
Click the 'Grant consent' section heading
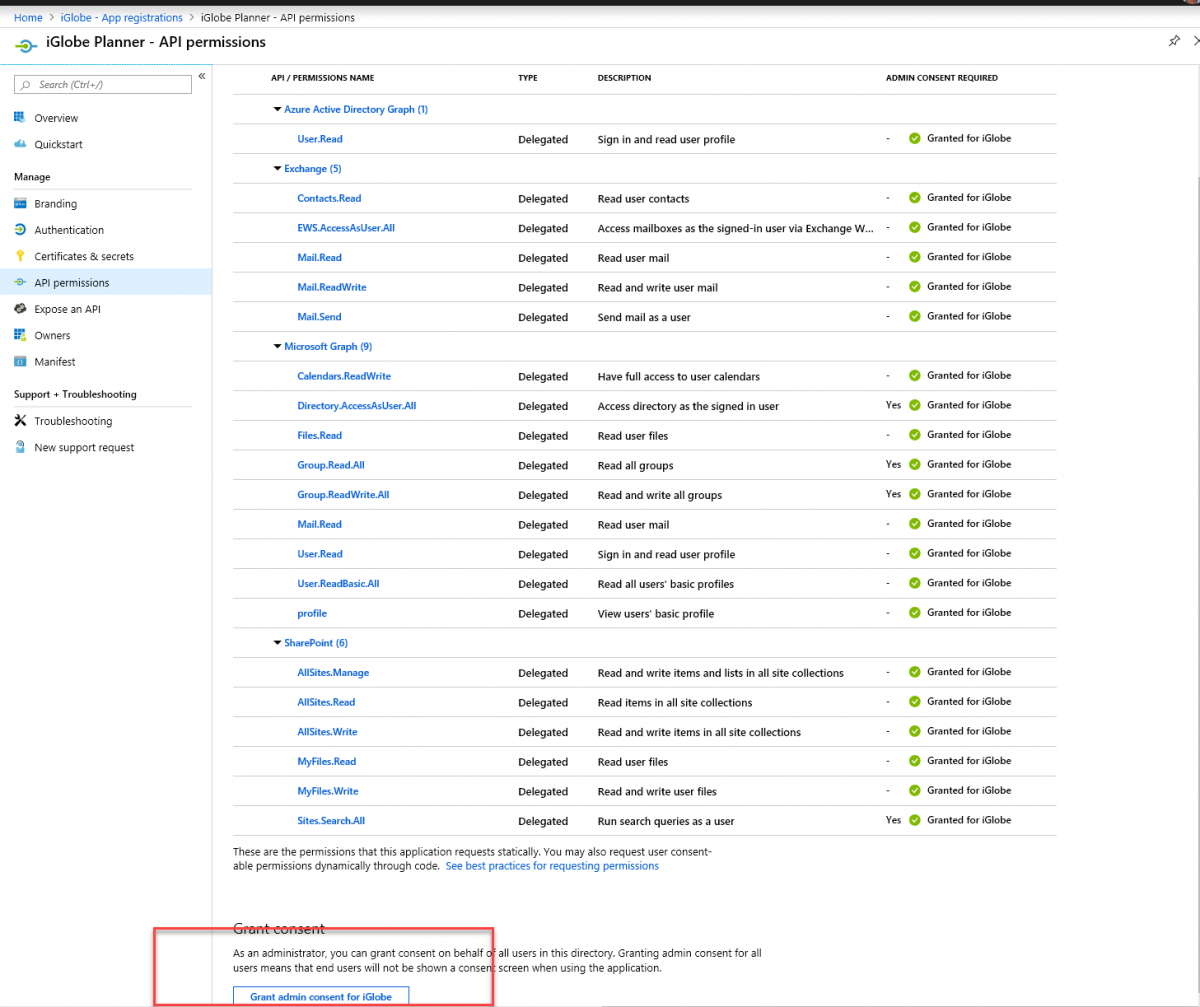(x=279, y=930)
